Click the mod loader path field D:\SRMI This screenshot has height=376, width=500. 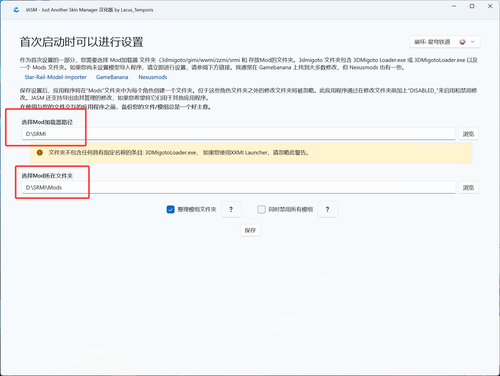(x=239, y=134)
